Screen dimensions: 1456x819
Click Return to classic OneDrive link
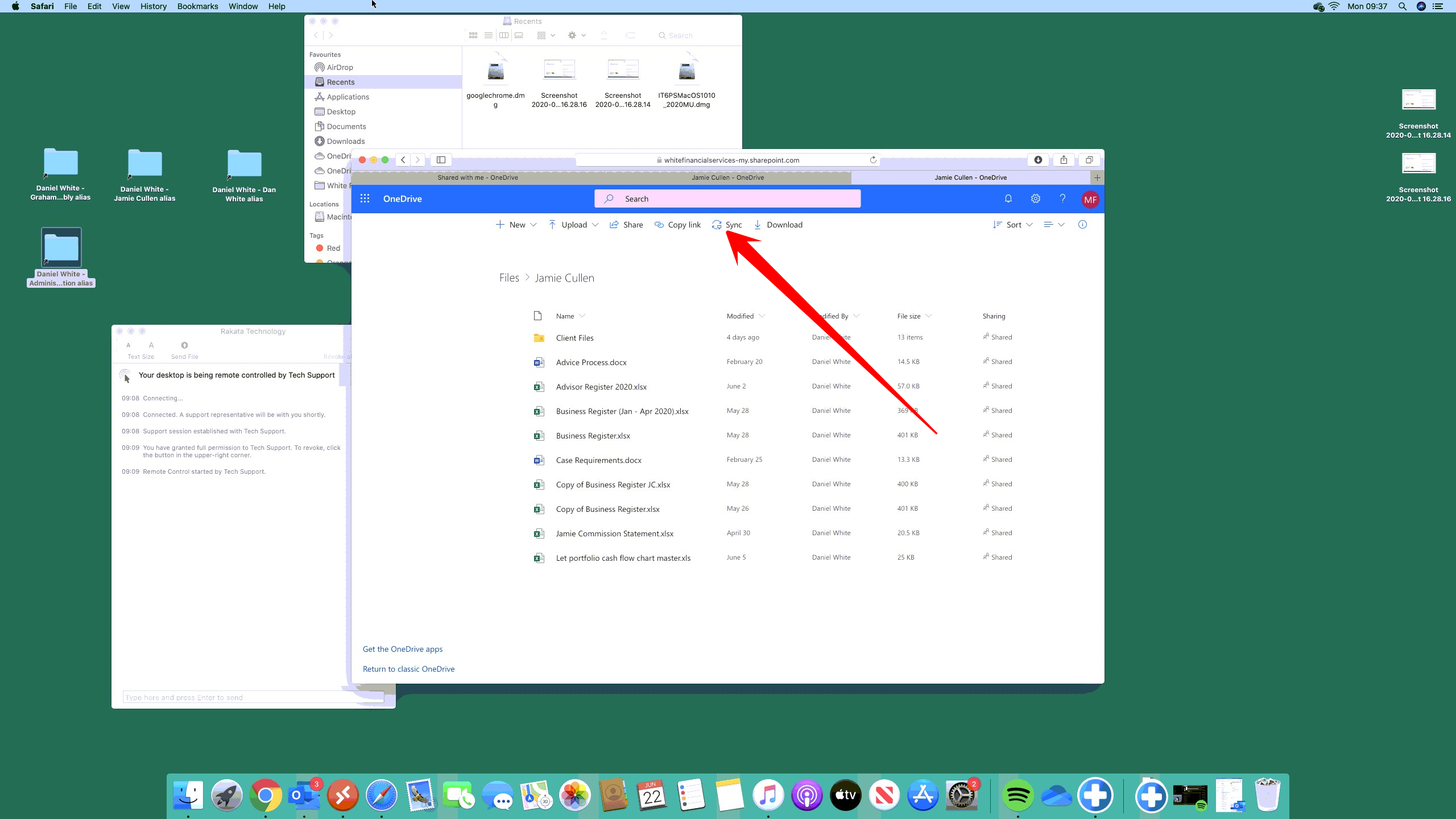pyautogui.click(x=408, y=669)
